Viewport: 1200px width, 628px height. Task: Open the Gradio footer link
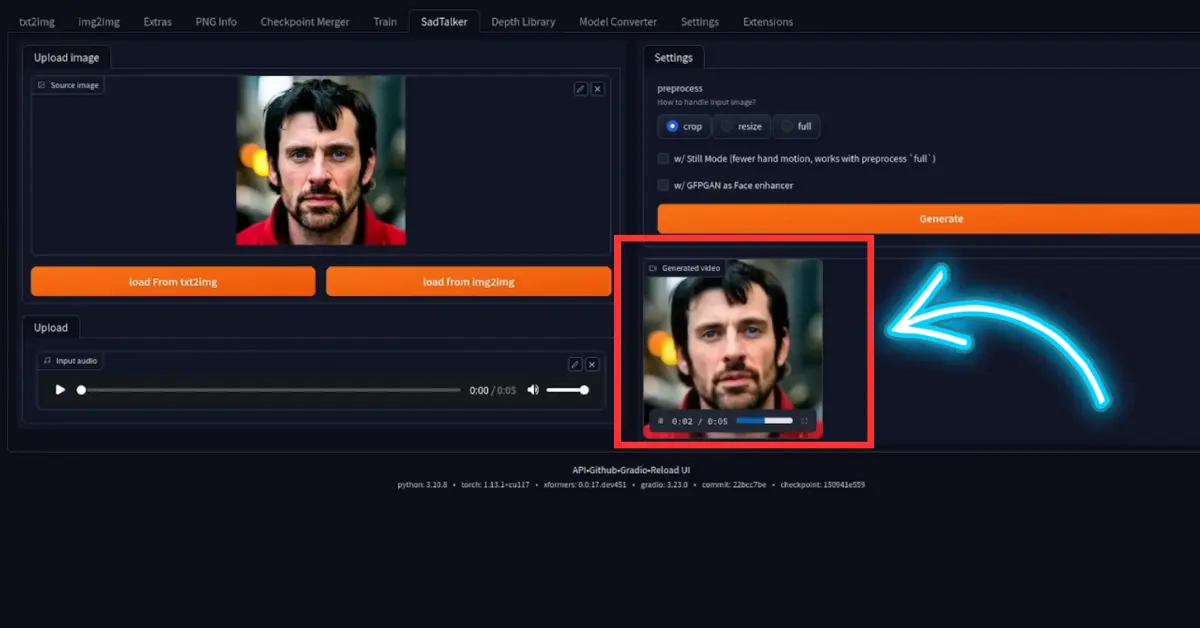tap(633, 469)
